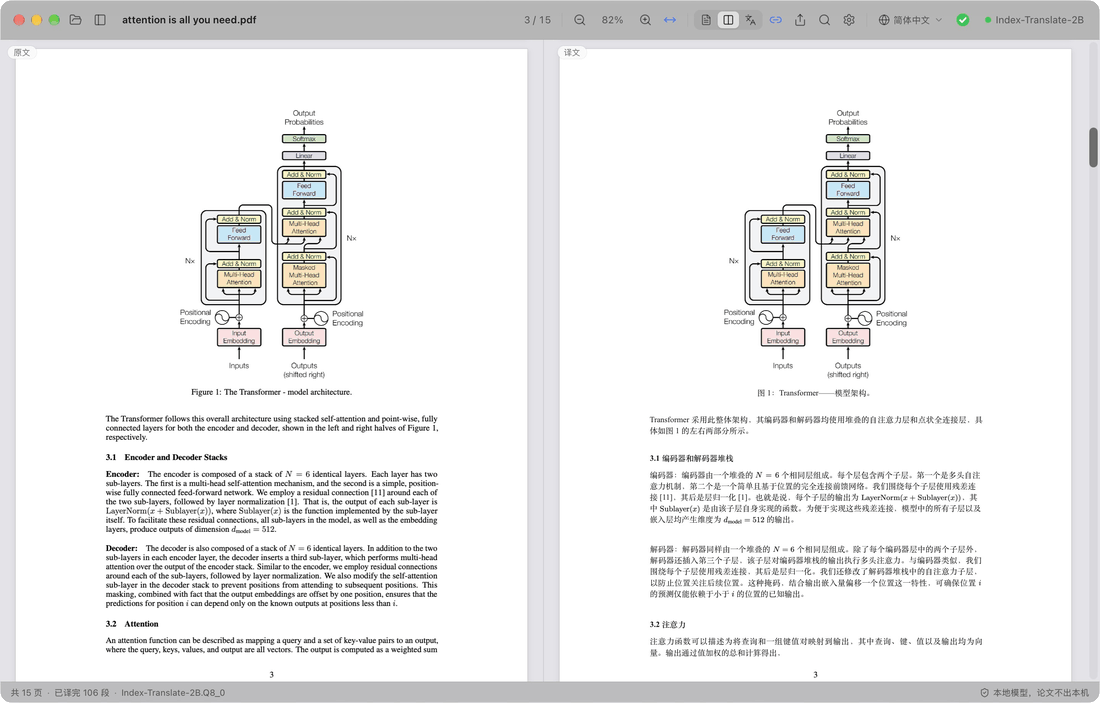Zoom out of the document
The image size is (1100, 703).
click(x=579, y=20)
